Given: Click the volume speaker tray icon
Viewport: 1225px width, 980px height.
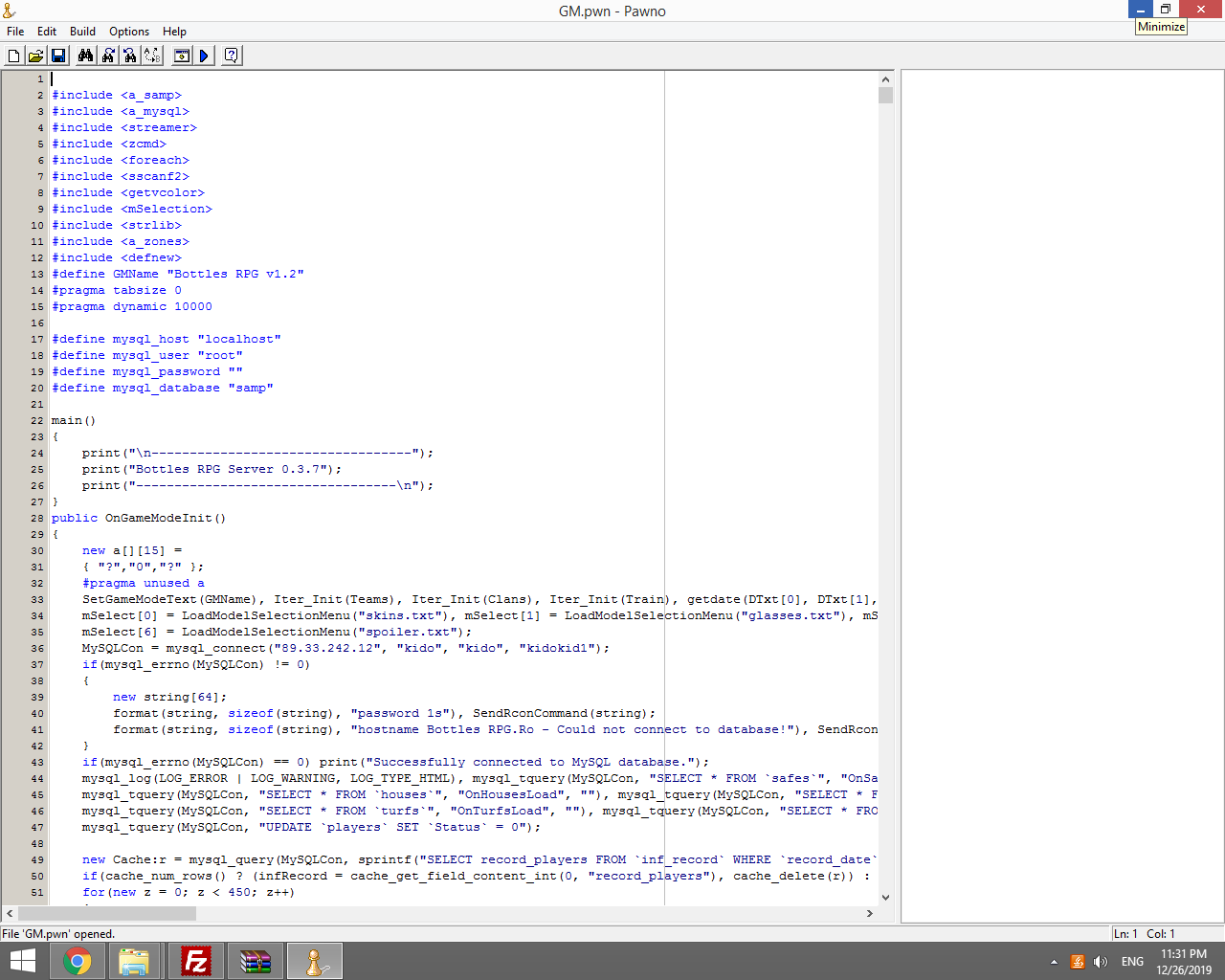Looking at the screenshot, I should pos(1100,962).
